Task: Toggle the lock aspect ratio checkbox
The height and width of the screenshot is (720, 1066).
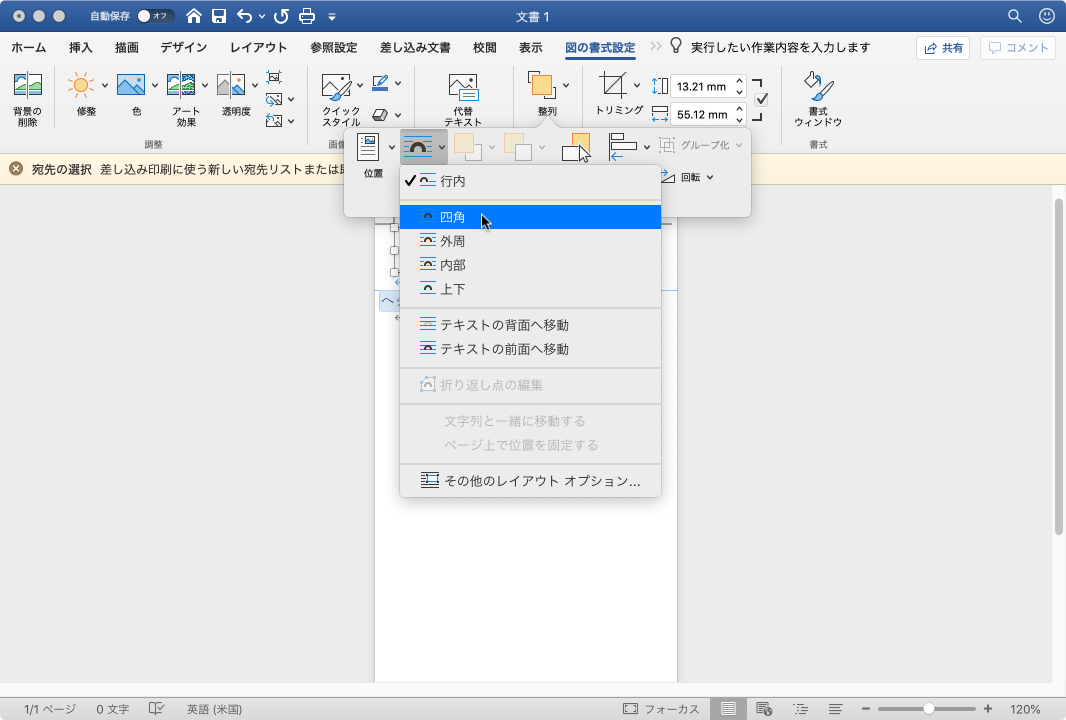Action: click(761, 99)
